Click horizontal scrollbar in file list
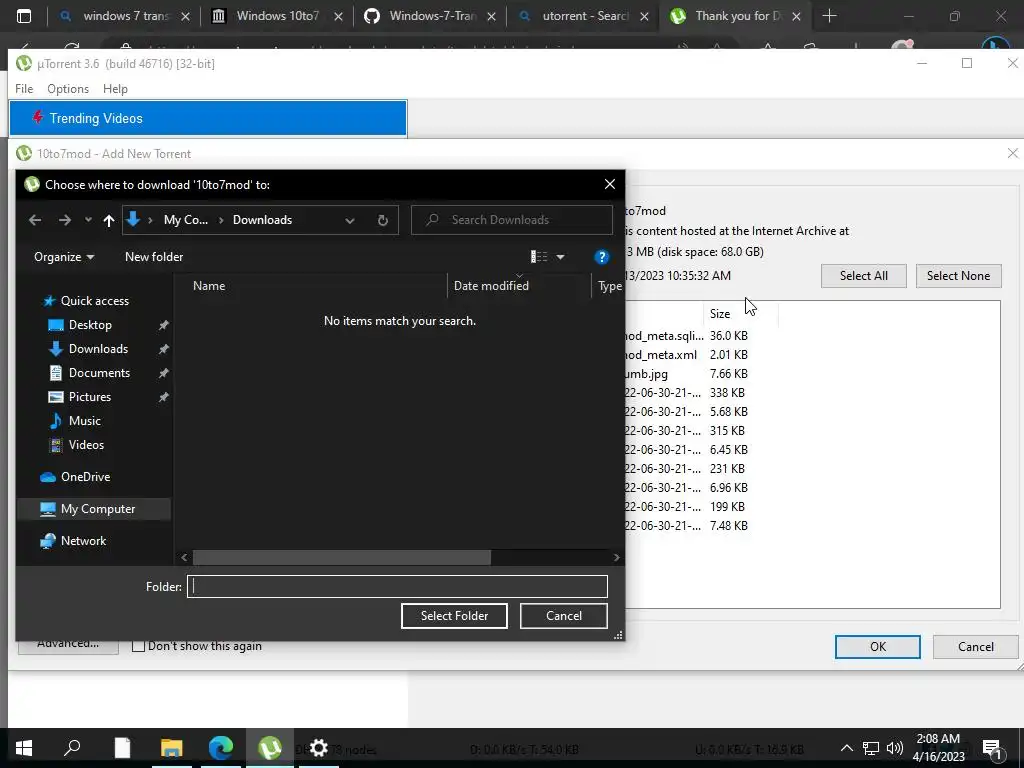Image resolution: width=1024 pixels, height=768 pixels. click(342, 557)
